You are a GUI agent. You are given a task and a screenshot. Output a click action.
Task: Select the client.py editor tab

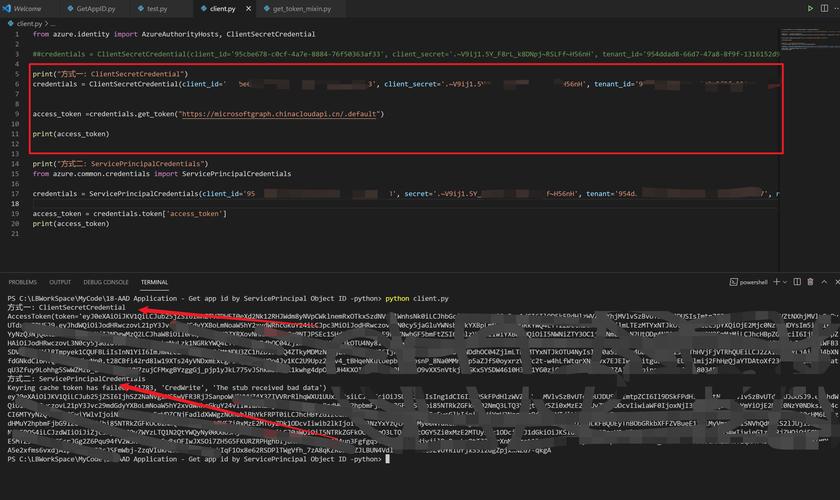tap(222, 9)
